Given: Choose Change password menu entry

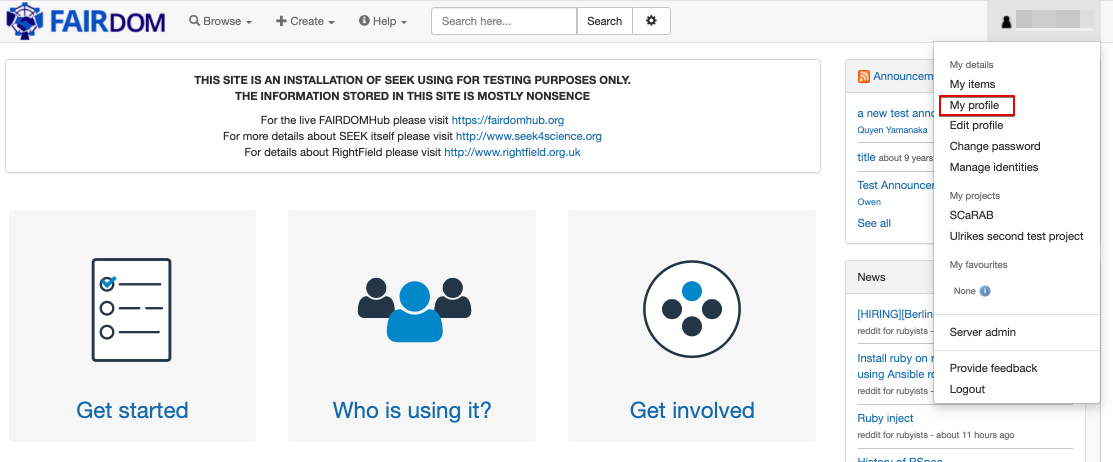Looking at the screenshot, I should [x=995, y=146].
